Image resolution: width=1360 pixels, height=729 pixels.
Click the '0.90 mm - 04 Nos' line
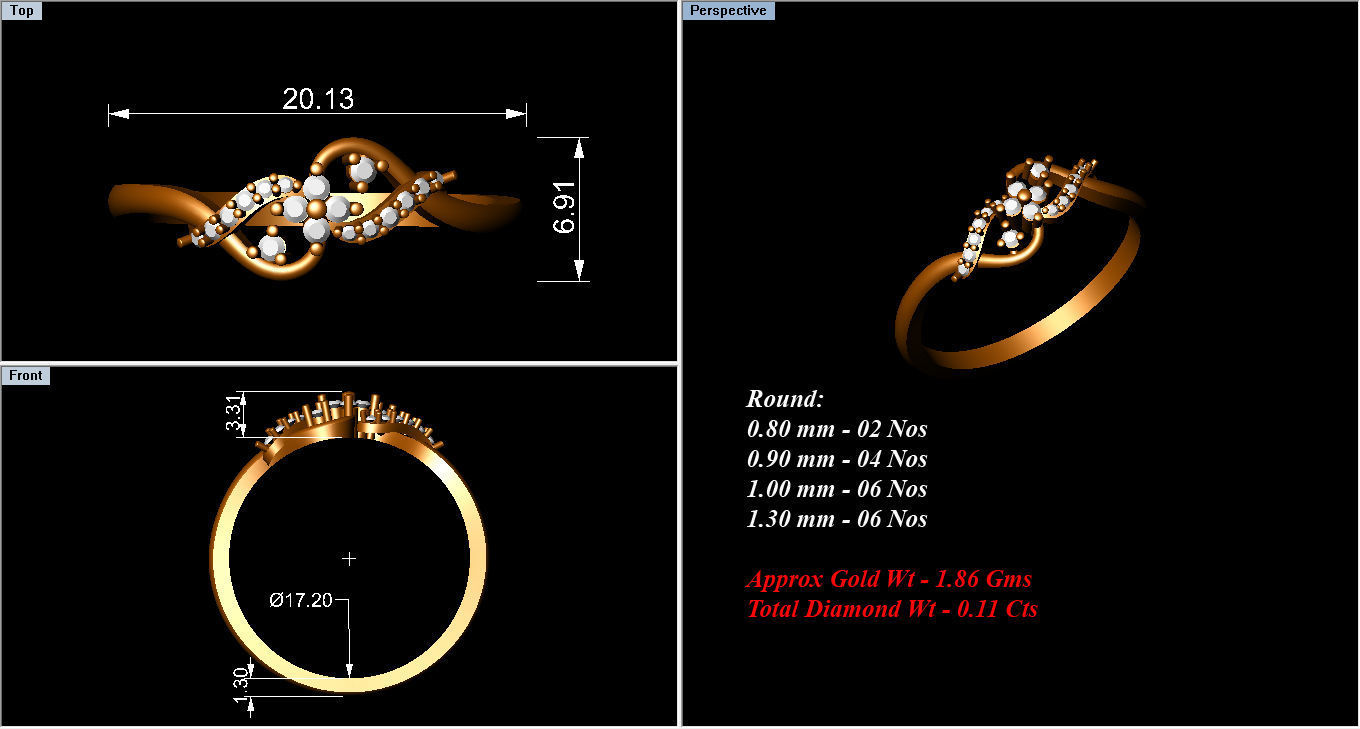[x=837, y=459]
